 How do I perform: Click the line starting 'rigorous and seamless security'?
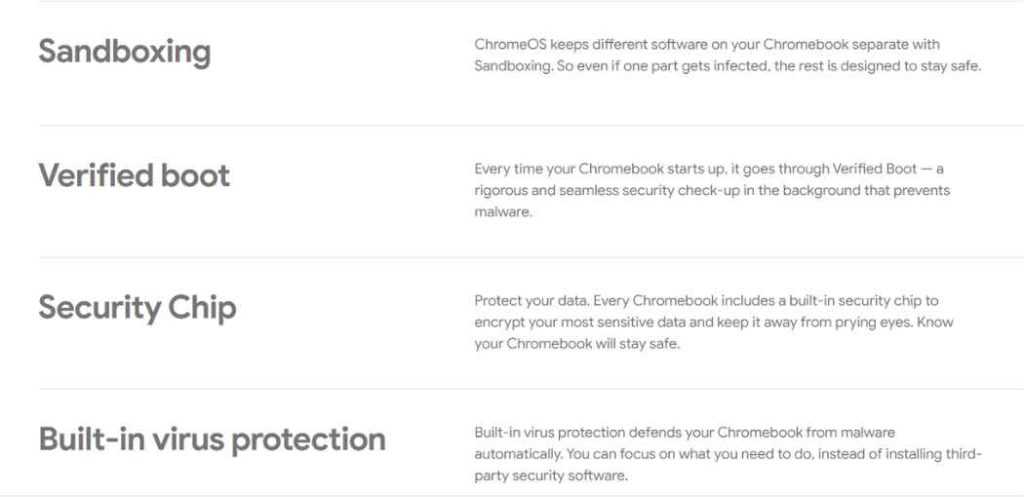click(x=712, y=191)
